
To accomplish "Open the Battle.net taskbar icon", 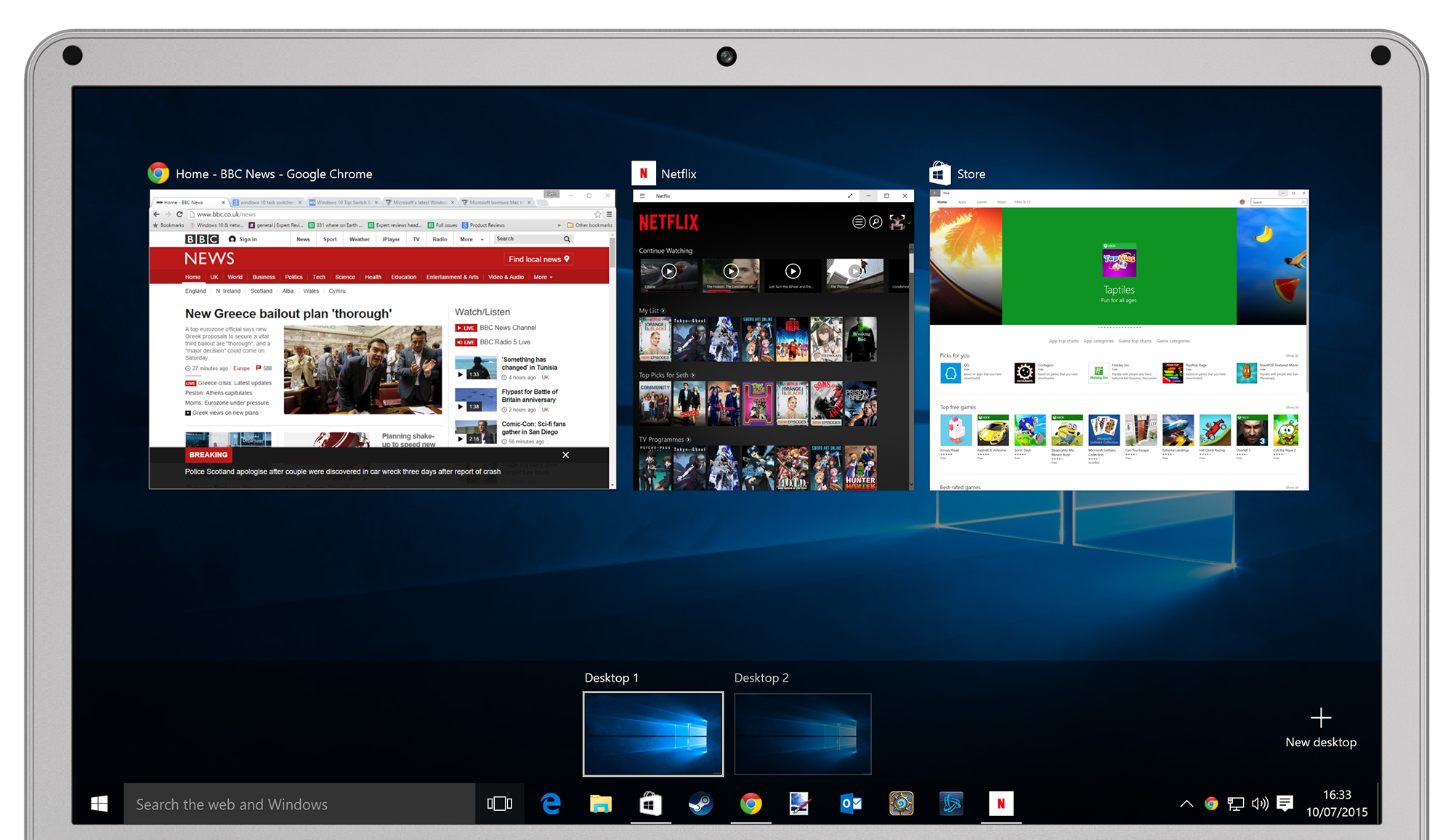I will (951, 804).
